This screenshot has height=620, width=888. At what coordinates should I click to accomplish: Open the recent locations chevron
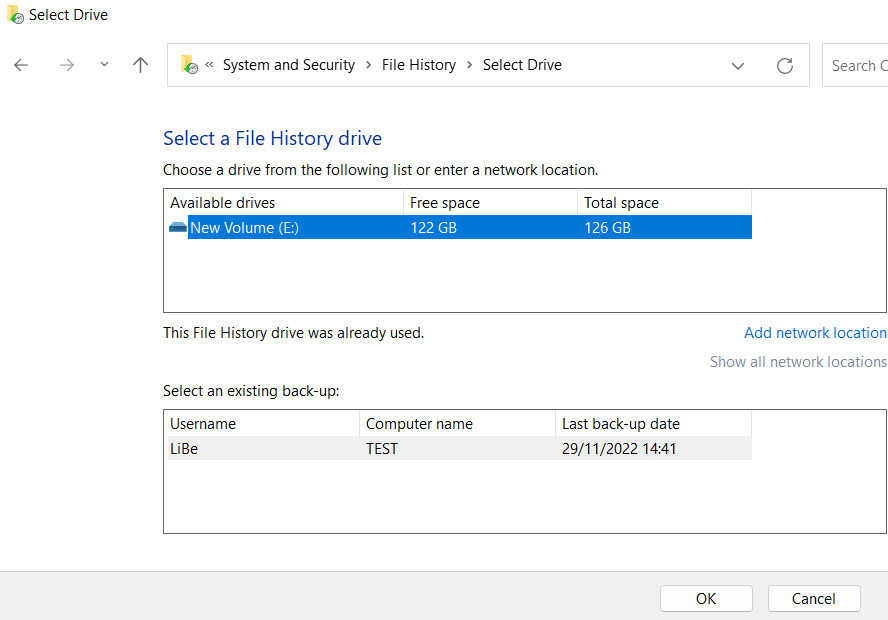click(x=104, y=65)
